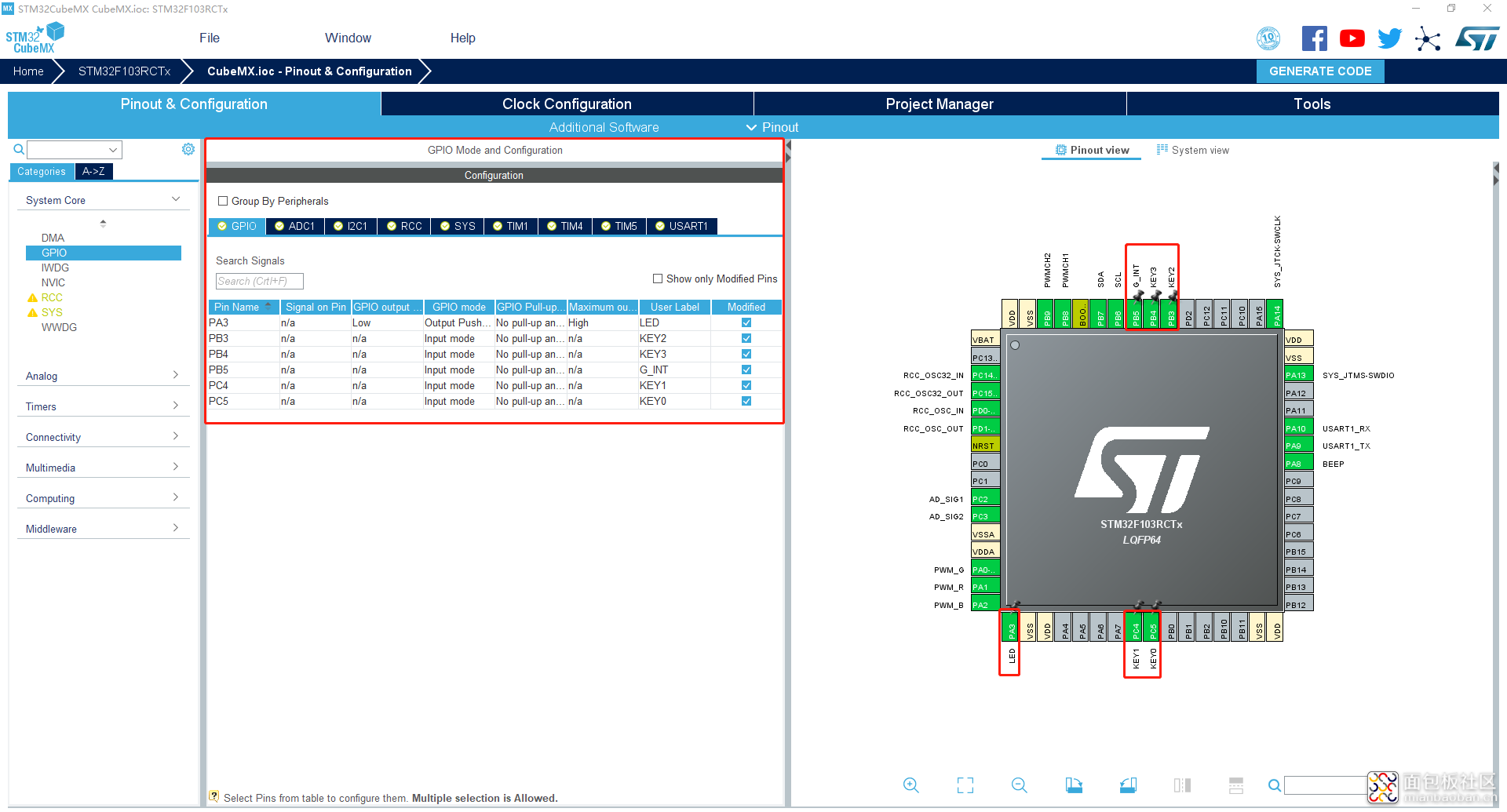The width and height of the screenshot is (1507, 812).
Task: Click search magnifier in left panel
Action: tap(19, 149)
